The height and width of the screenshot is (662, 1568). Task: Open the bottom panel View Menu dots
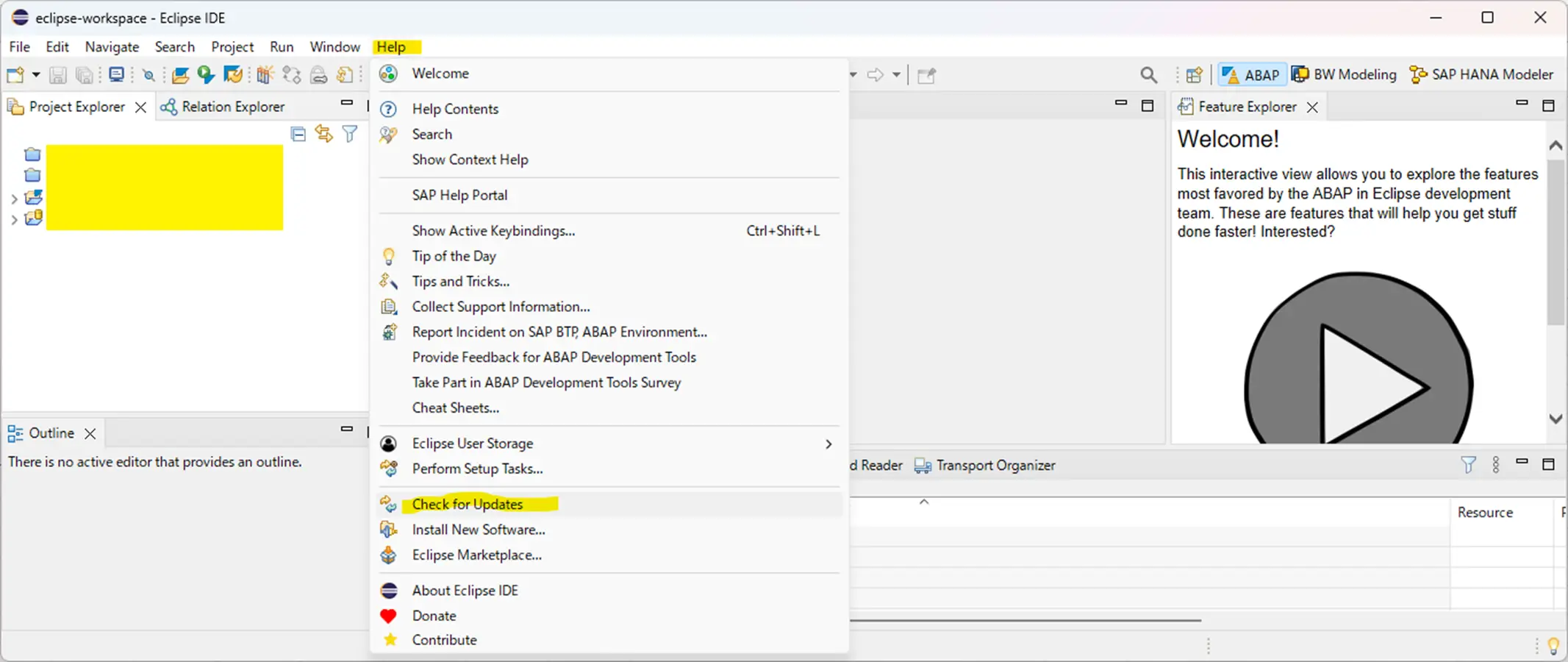(x=1495, y=465)
